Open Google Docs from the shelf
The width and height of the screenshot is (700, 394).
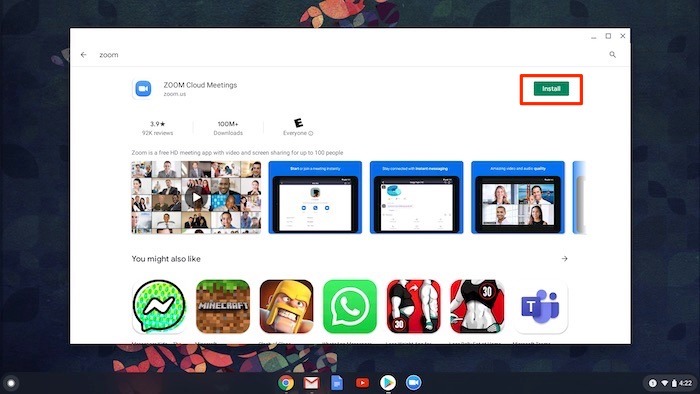[x=337, y=383]
